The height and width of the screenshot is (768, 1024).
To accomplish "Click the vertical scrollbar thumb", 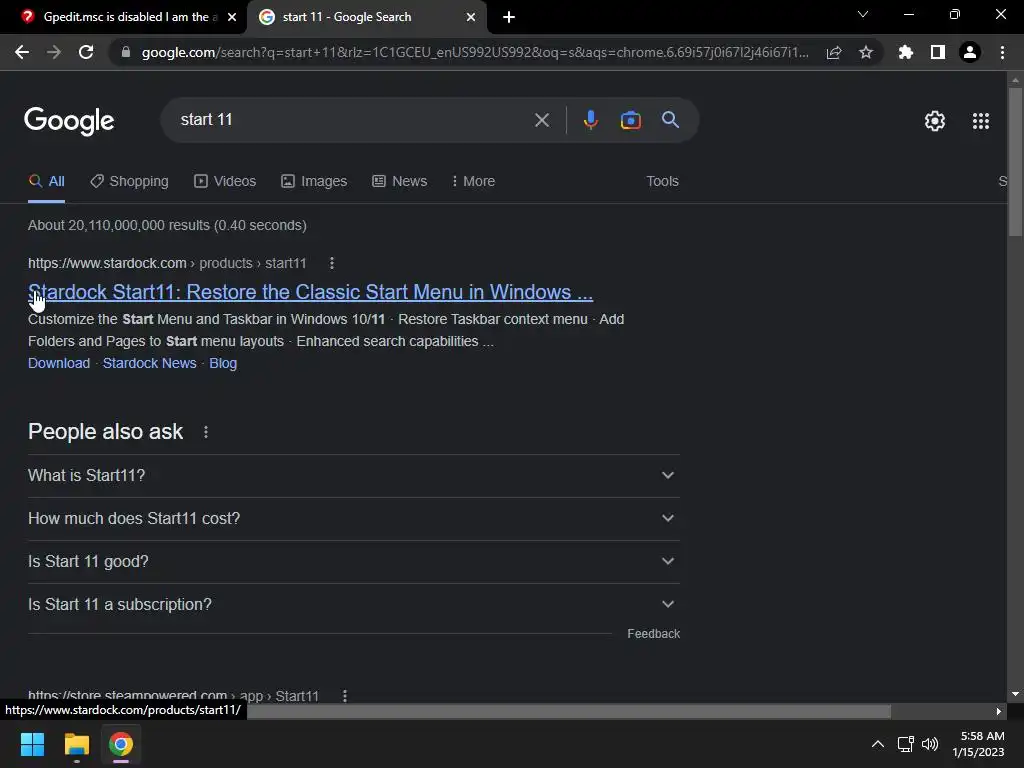I will pyautogui.click(x=1015, y=161).
